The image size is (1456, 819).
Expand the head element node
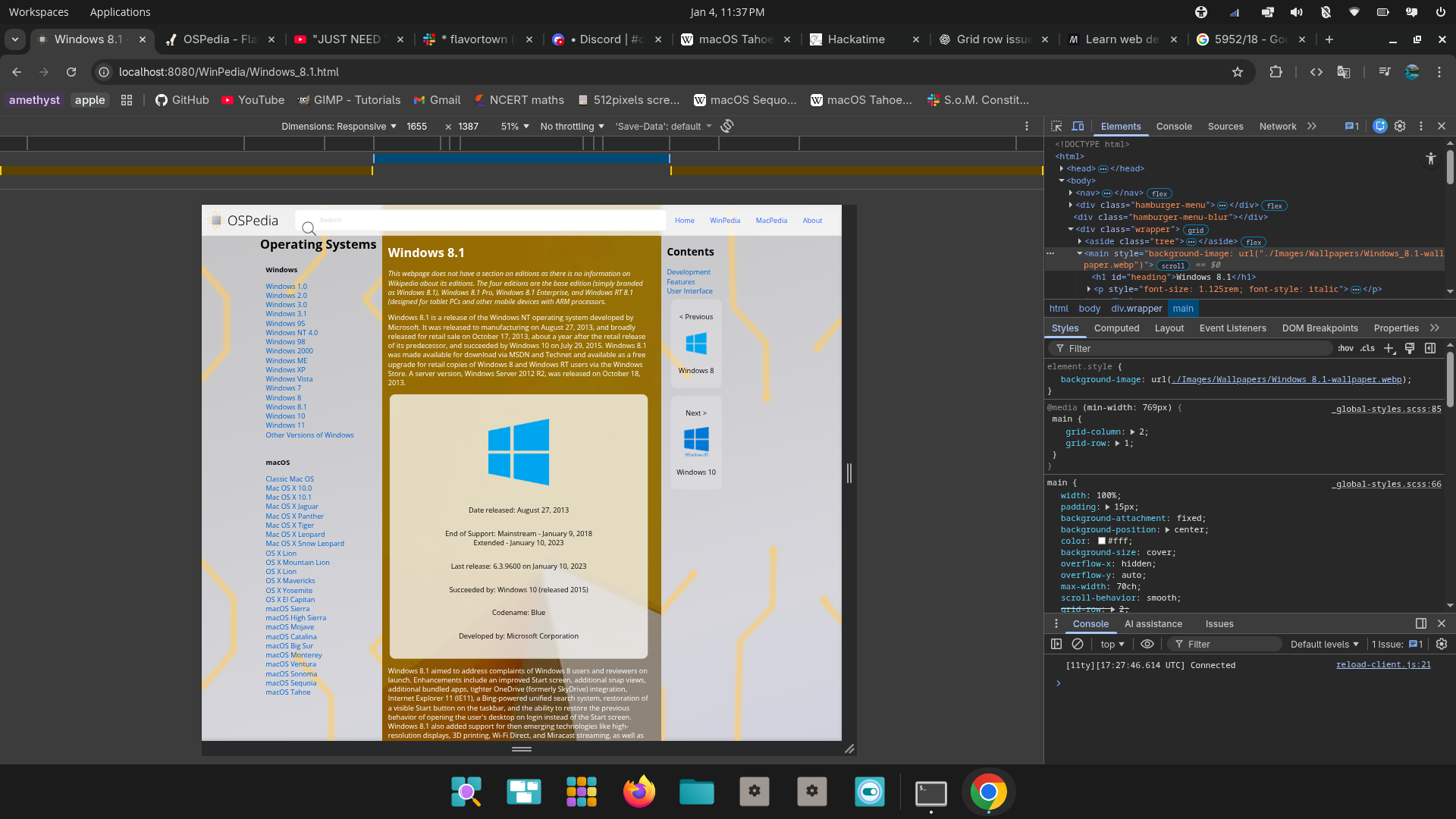click(1062, 168)
